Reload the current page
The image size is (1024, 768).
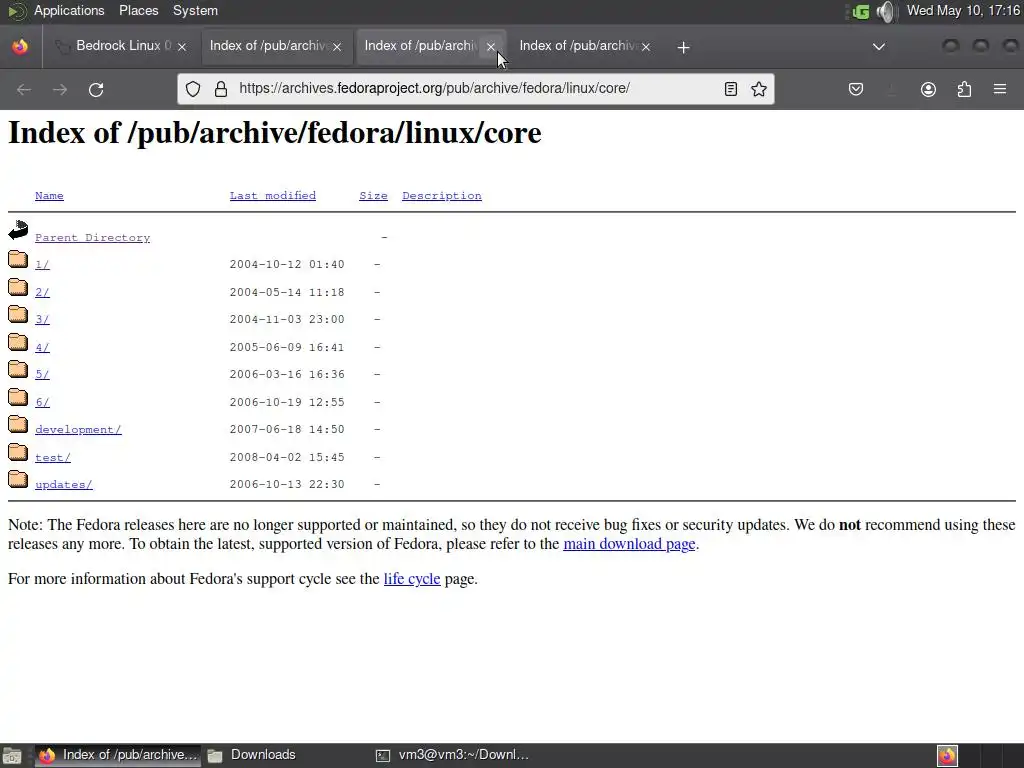click(96, 89)
